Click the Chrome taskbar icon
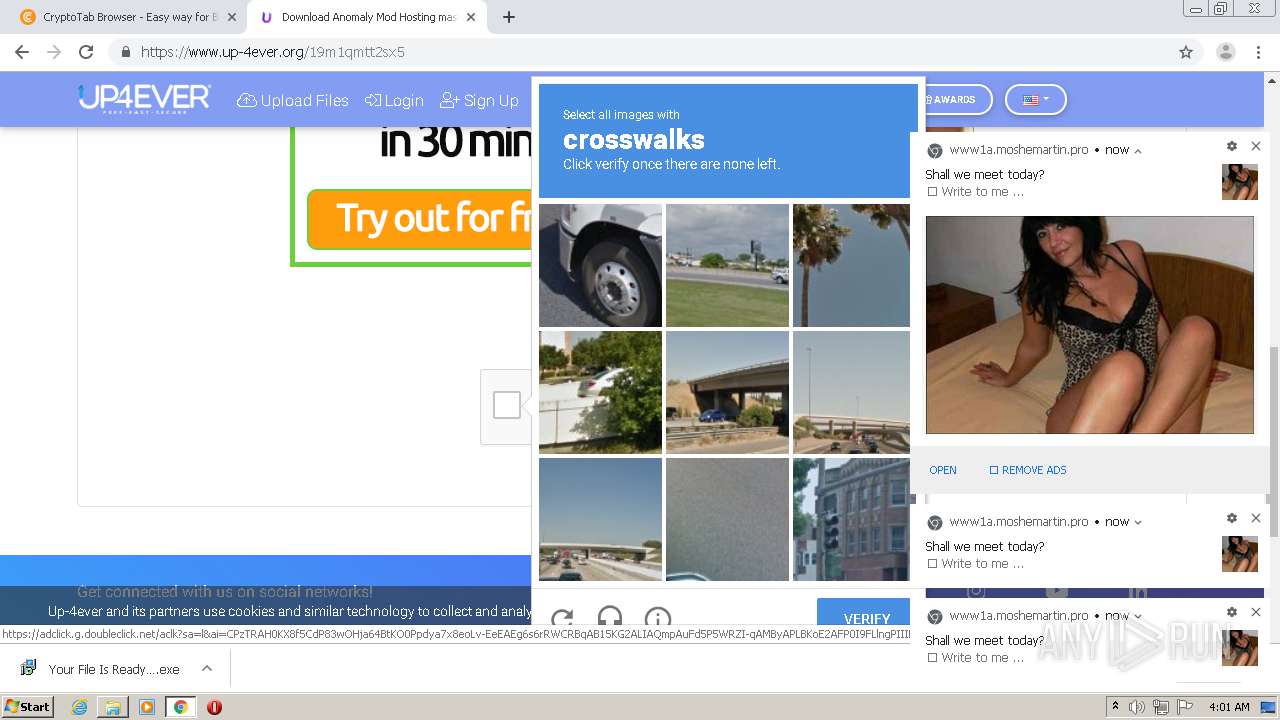 coord(180,707)
